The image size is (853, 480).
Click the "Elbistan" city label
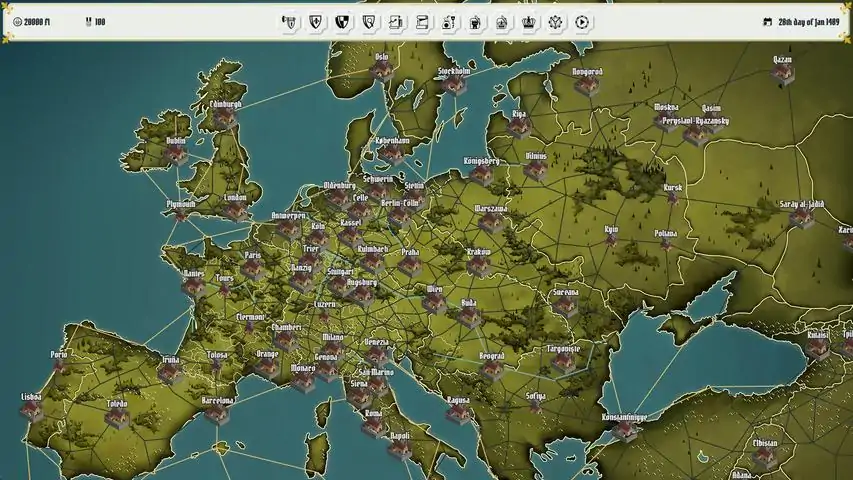(x=765, y=443)
